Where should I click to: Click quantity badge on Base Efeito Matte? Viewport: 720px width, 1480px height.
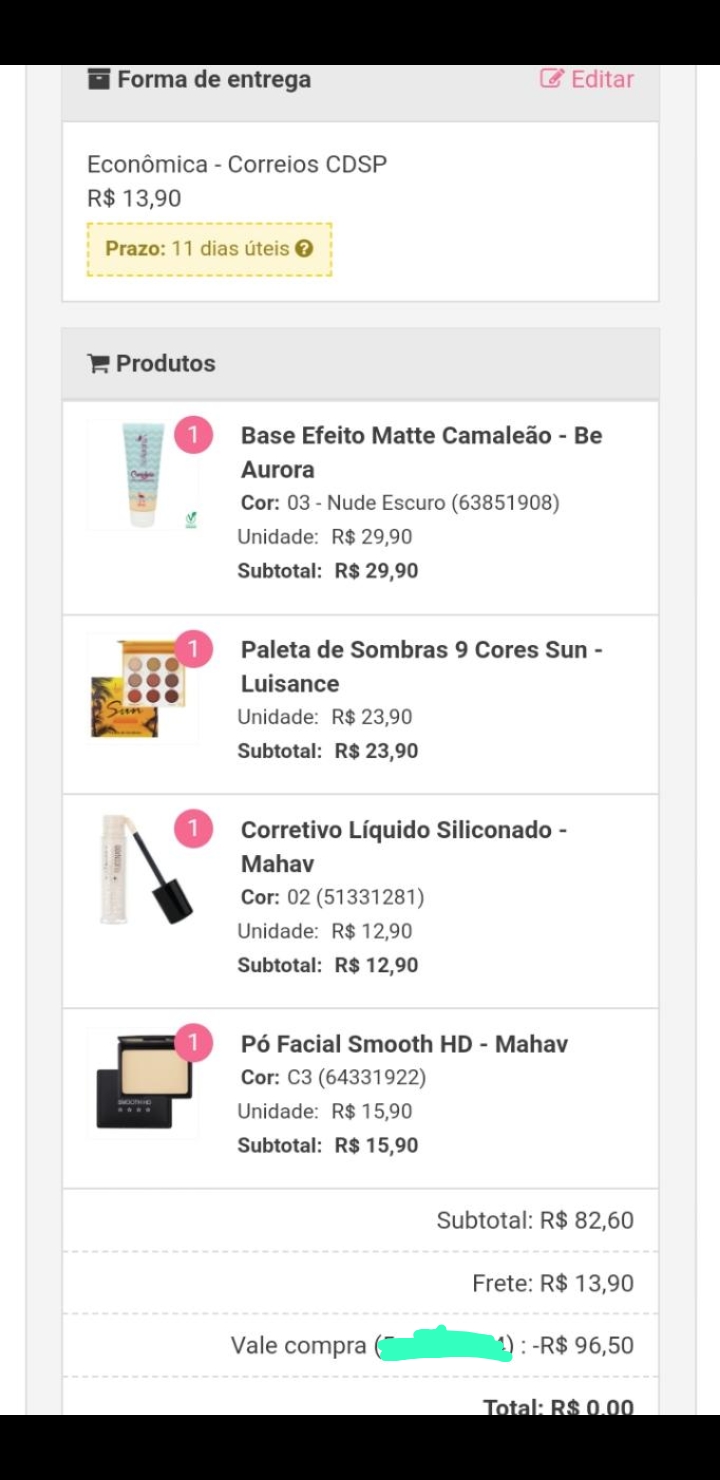(194, 436)
